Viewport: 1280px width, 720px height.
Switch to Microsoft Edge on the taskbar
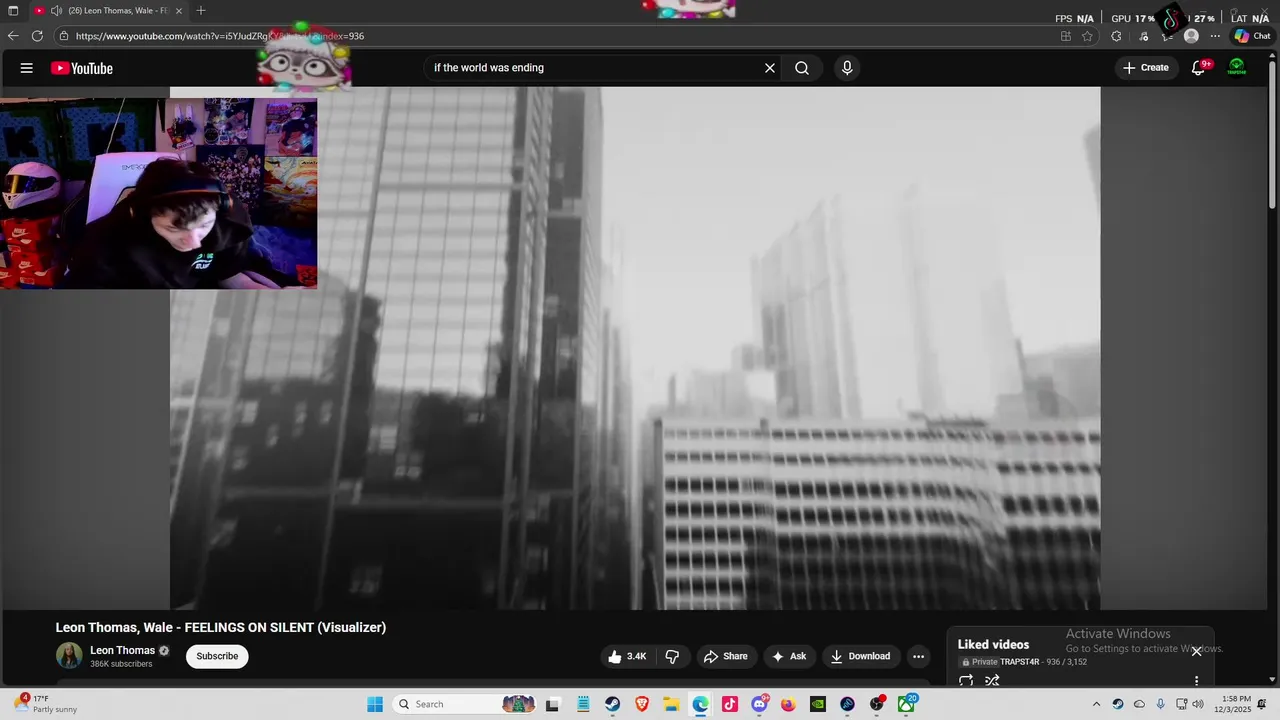(700, 704)
